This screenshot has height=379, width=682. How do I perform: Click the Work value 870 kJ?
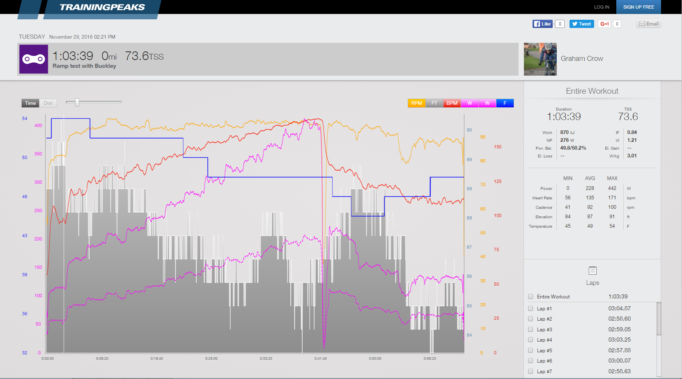pyautogui.click(x=567, y=132)
